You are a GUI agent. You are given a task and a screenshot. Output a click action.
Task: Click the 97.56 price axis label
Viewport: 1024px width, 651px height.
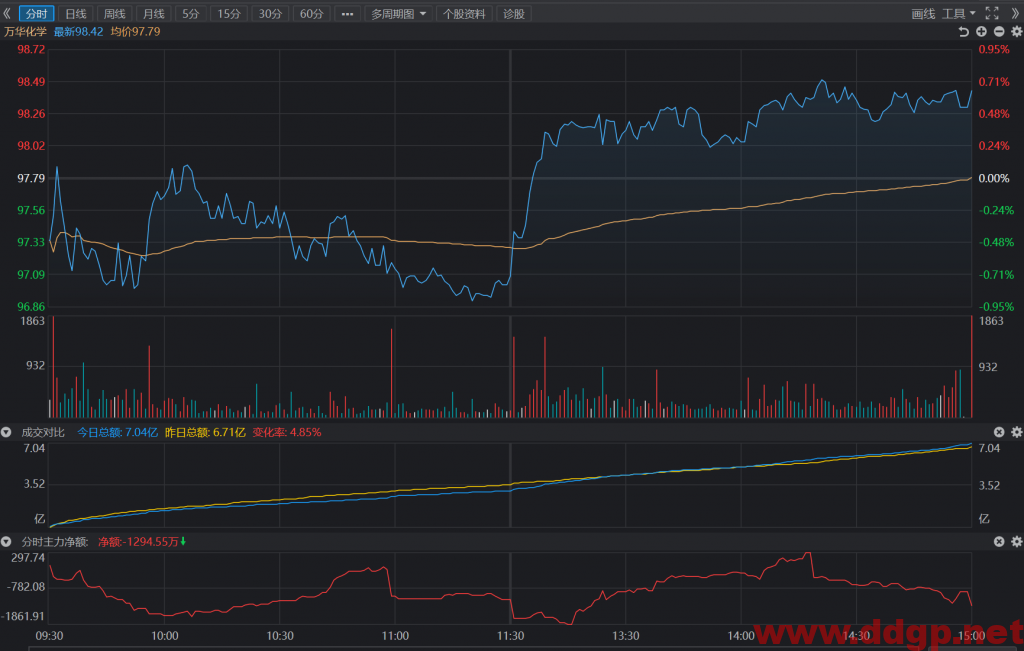click(31, 210)
